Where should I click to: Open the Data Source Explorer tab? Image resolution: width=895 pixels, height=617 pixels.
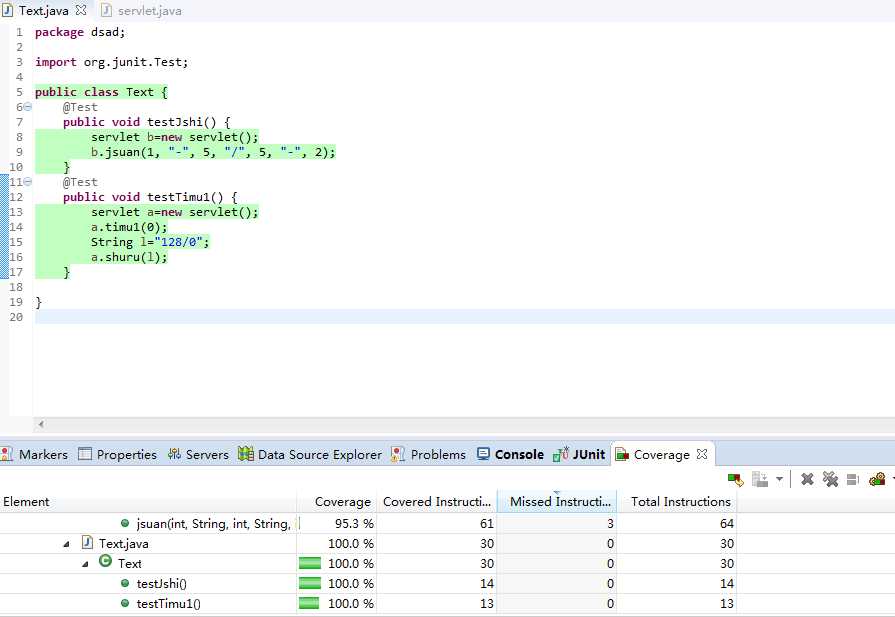point(311,454)
